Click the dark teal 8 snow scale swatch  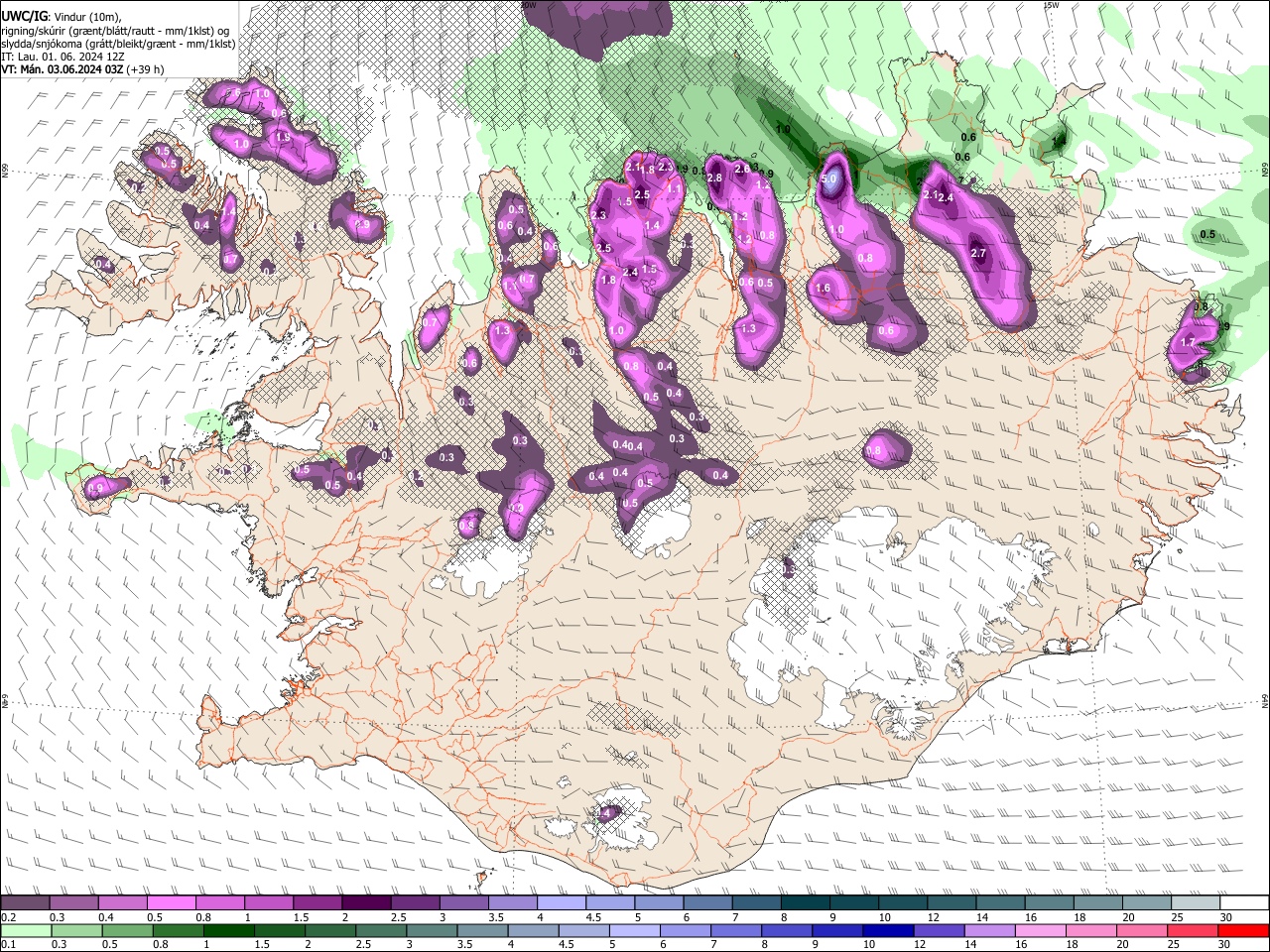pos(806,903)
